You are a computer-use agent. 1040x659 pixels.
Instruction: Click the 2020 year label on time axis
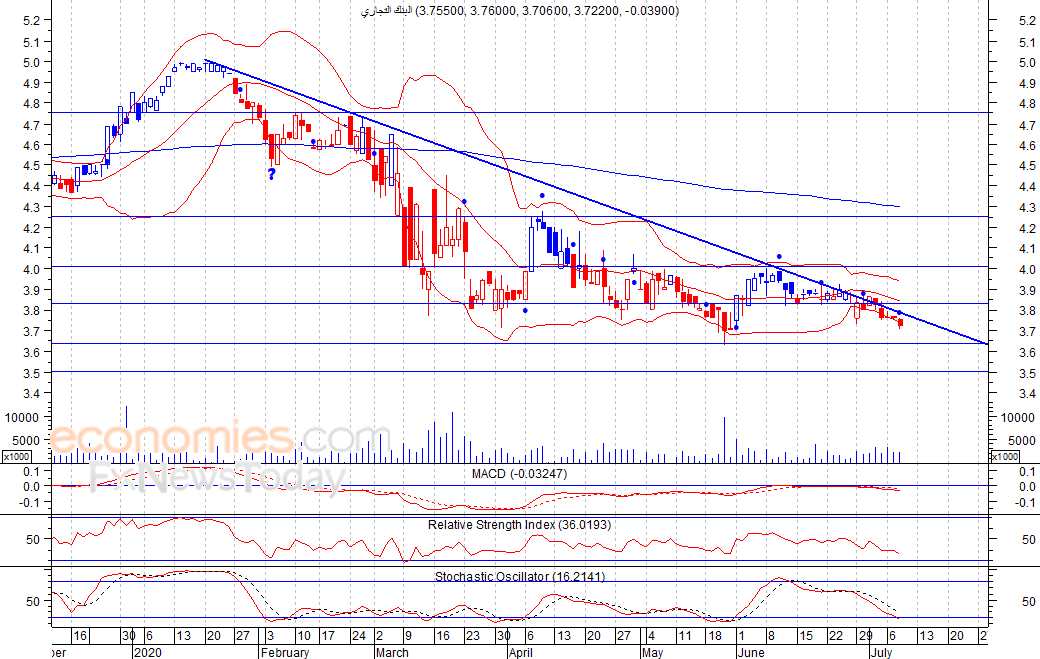pyautogui.click(x=147, y=652)
